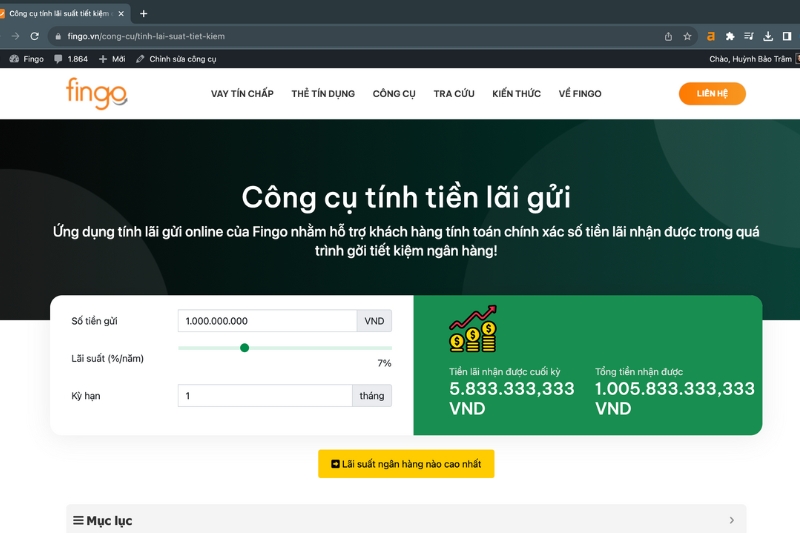Click the 5.833.333,333 VND interest value
The height and width of the screenshot is (533, 800).
(x=512, y=398)
